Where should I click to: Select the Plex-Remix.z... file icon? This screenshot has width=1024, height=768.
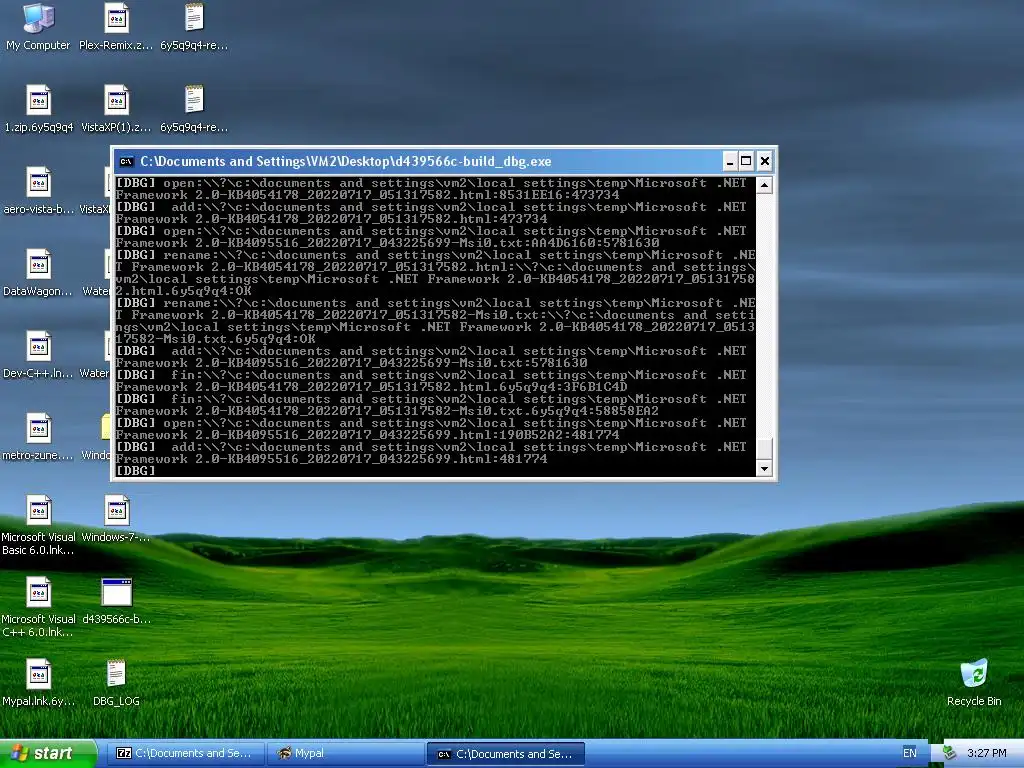[116, 27]
